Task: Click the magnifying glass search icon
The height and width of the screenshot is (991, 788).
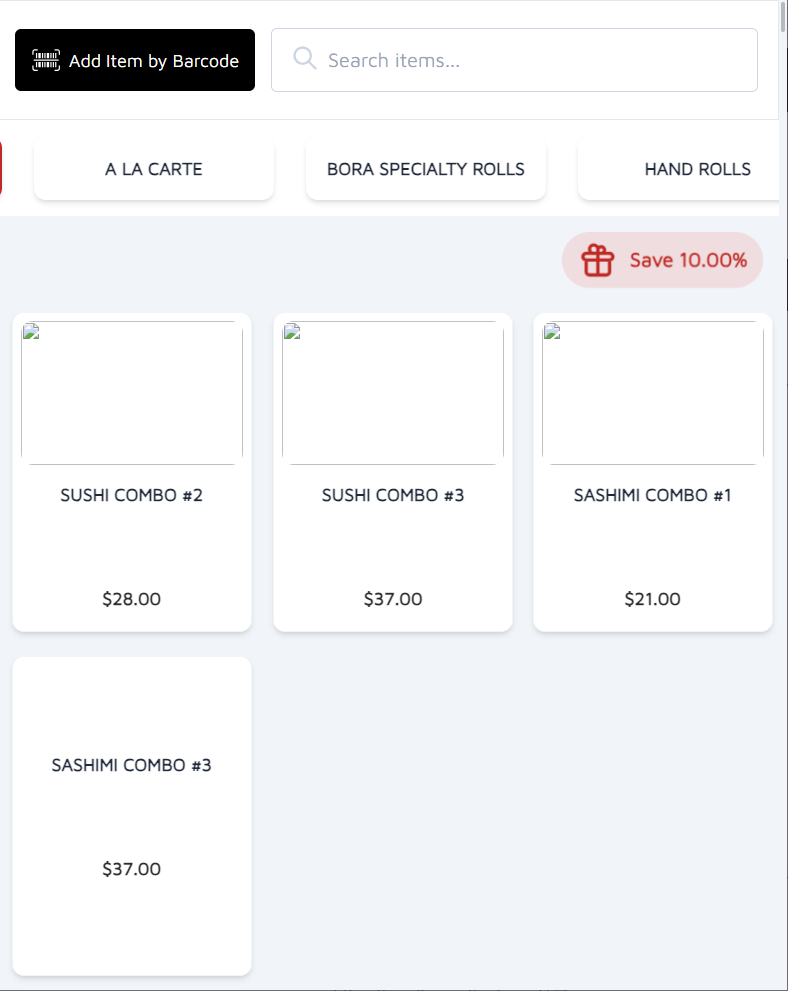Action: [304, 59]
